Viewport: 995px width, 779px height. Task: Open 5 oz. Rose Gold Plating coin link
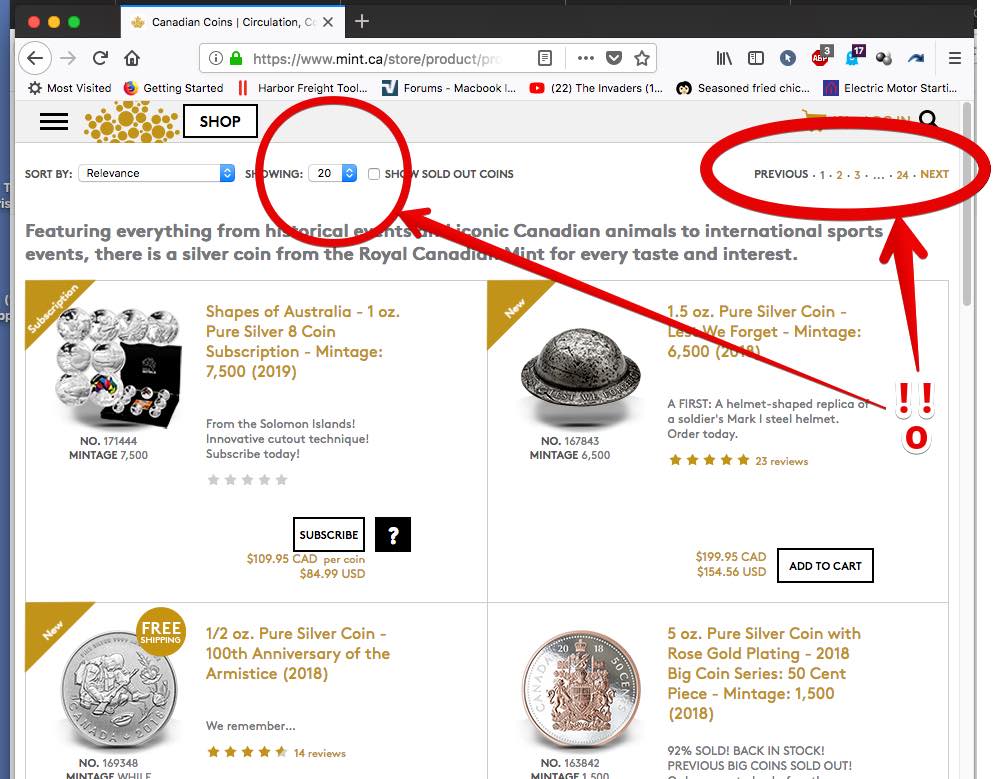click(x=764, y=673)
